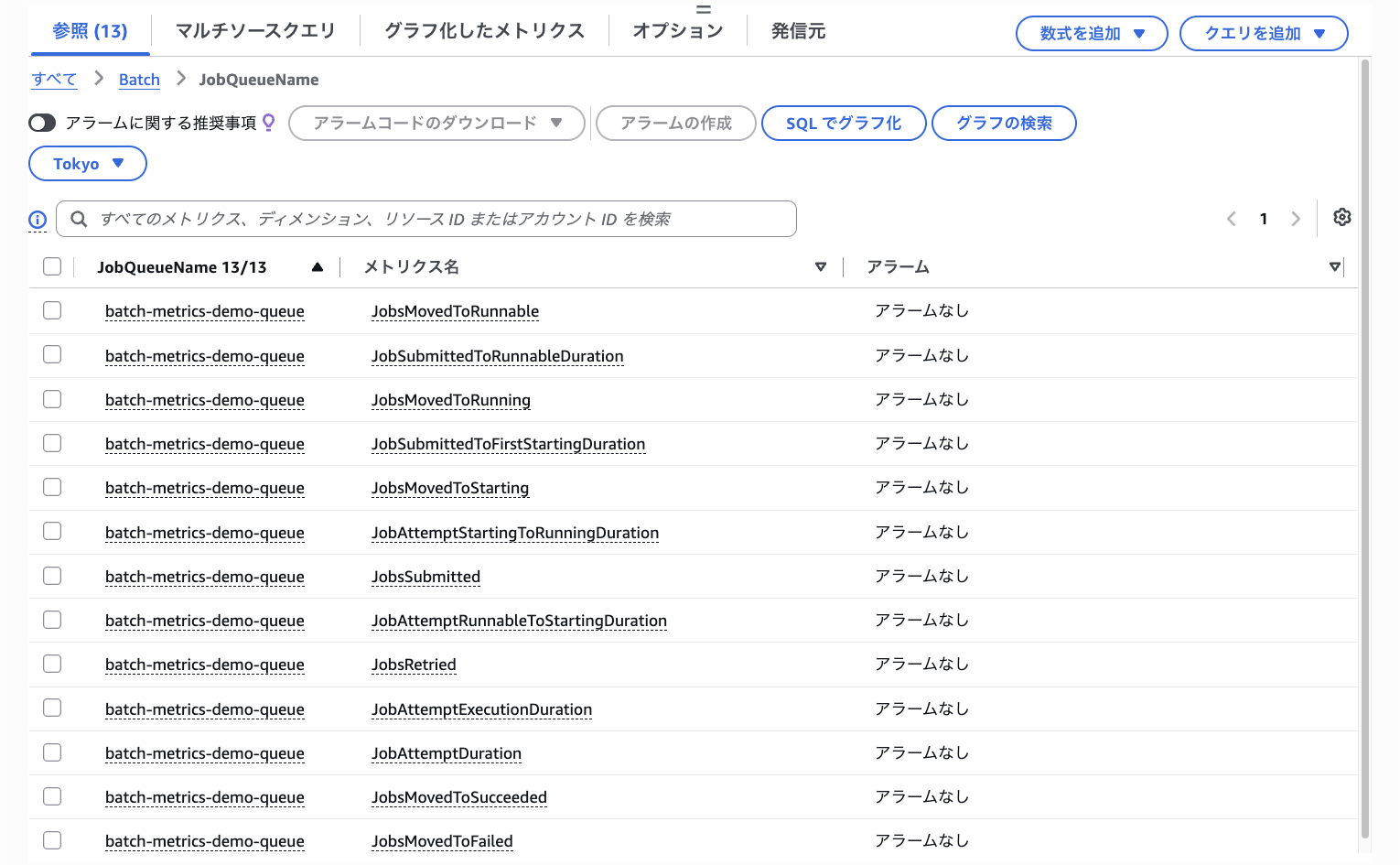This screenshot has height=865, width=1400.
Task: Click the vertical scrollbar of the table
Action: pos(1364,449)
